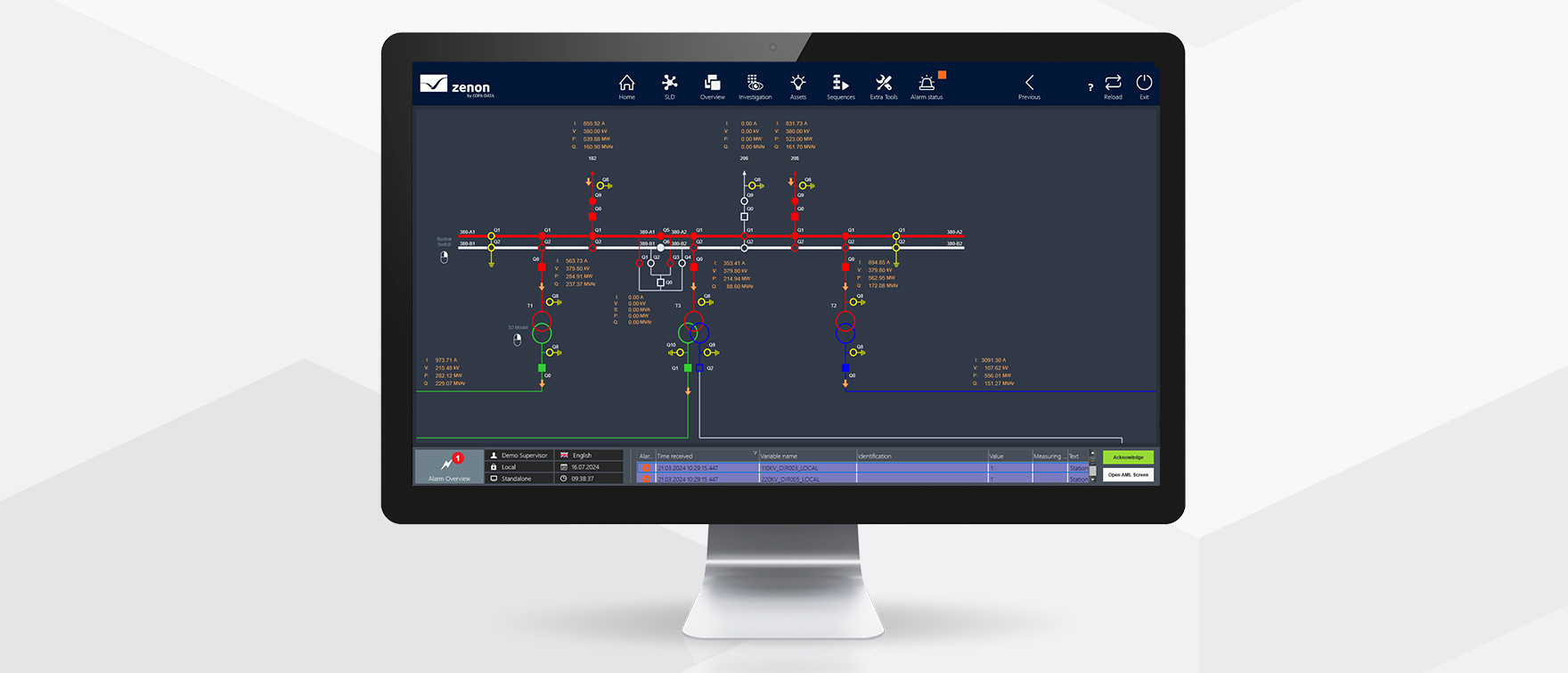
Task: Open help with the question mark
Action: pyautogui.click(x=1090, y=87)
